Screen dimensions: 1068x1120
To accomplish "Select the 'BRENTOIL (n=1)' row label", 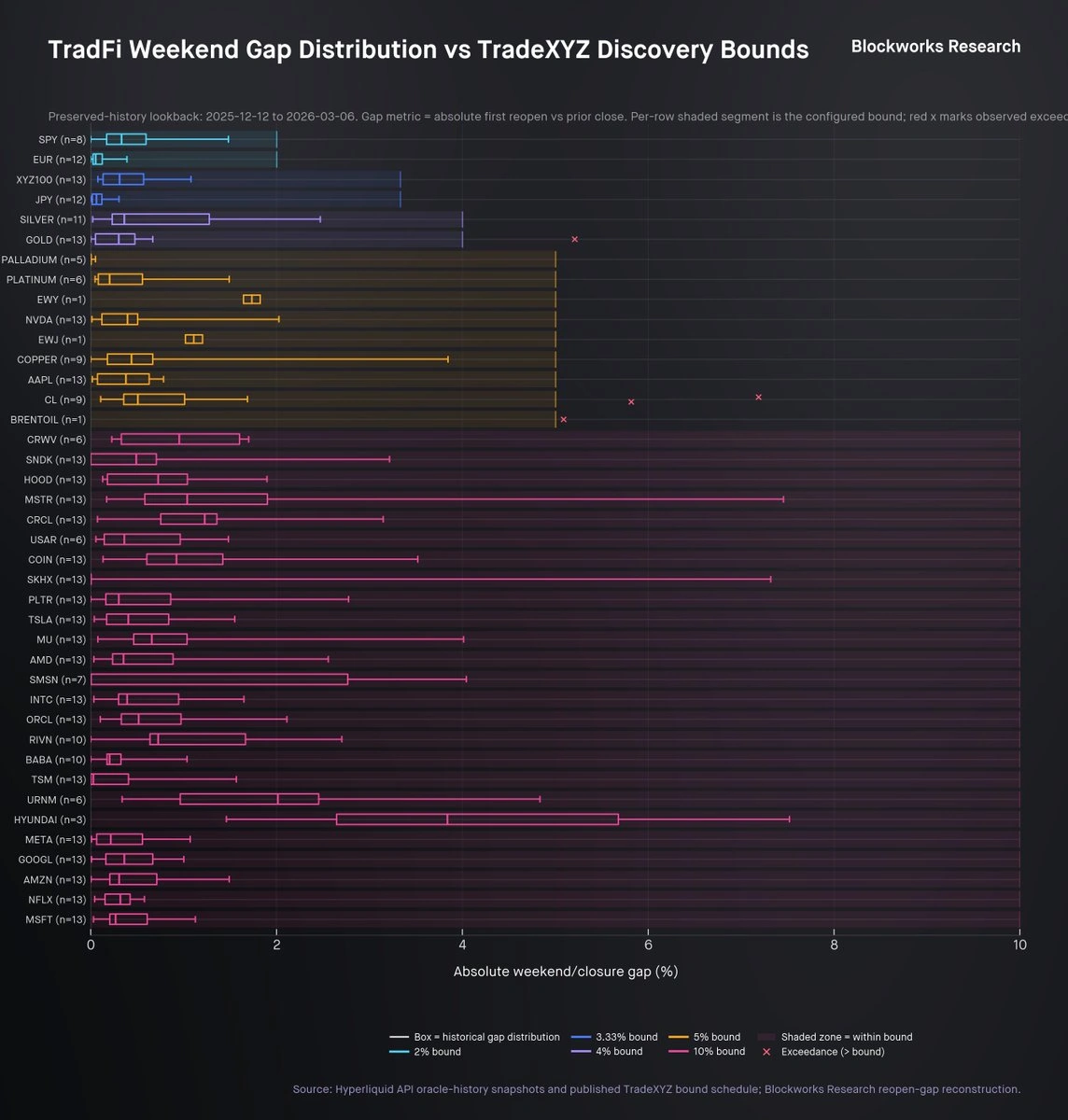I will (49, 419).
